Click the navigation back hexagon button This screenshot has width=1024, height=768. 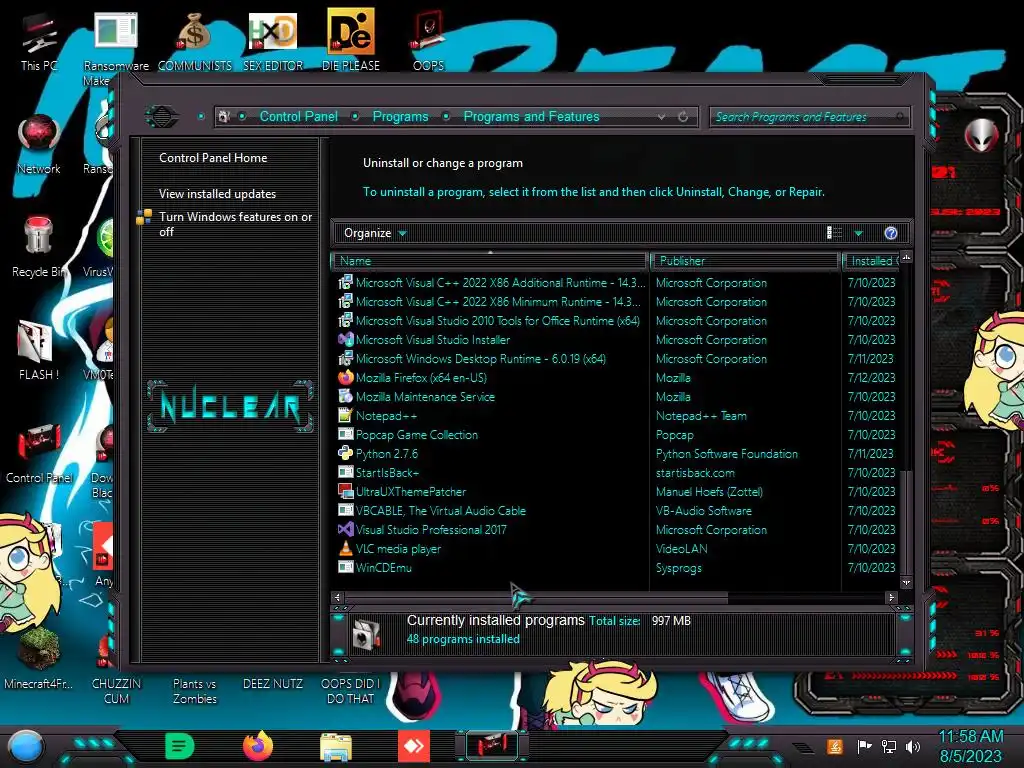point(161,117)
